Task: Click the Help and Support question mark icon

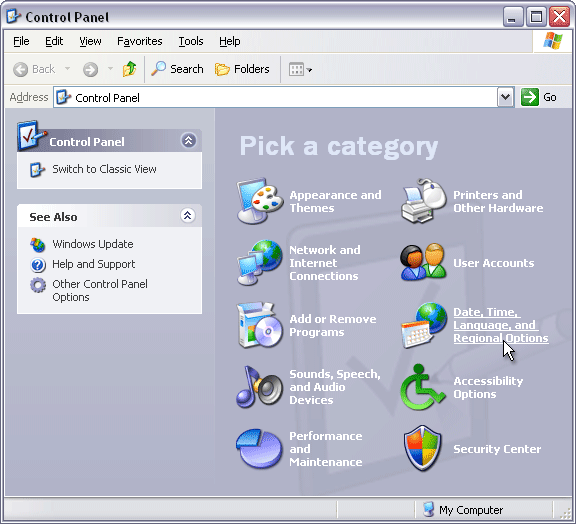Action: point(38,265)
